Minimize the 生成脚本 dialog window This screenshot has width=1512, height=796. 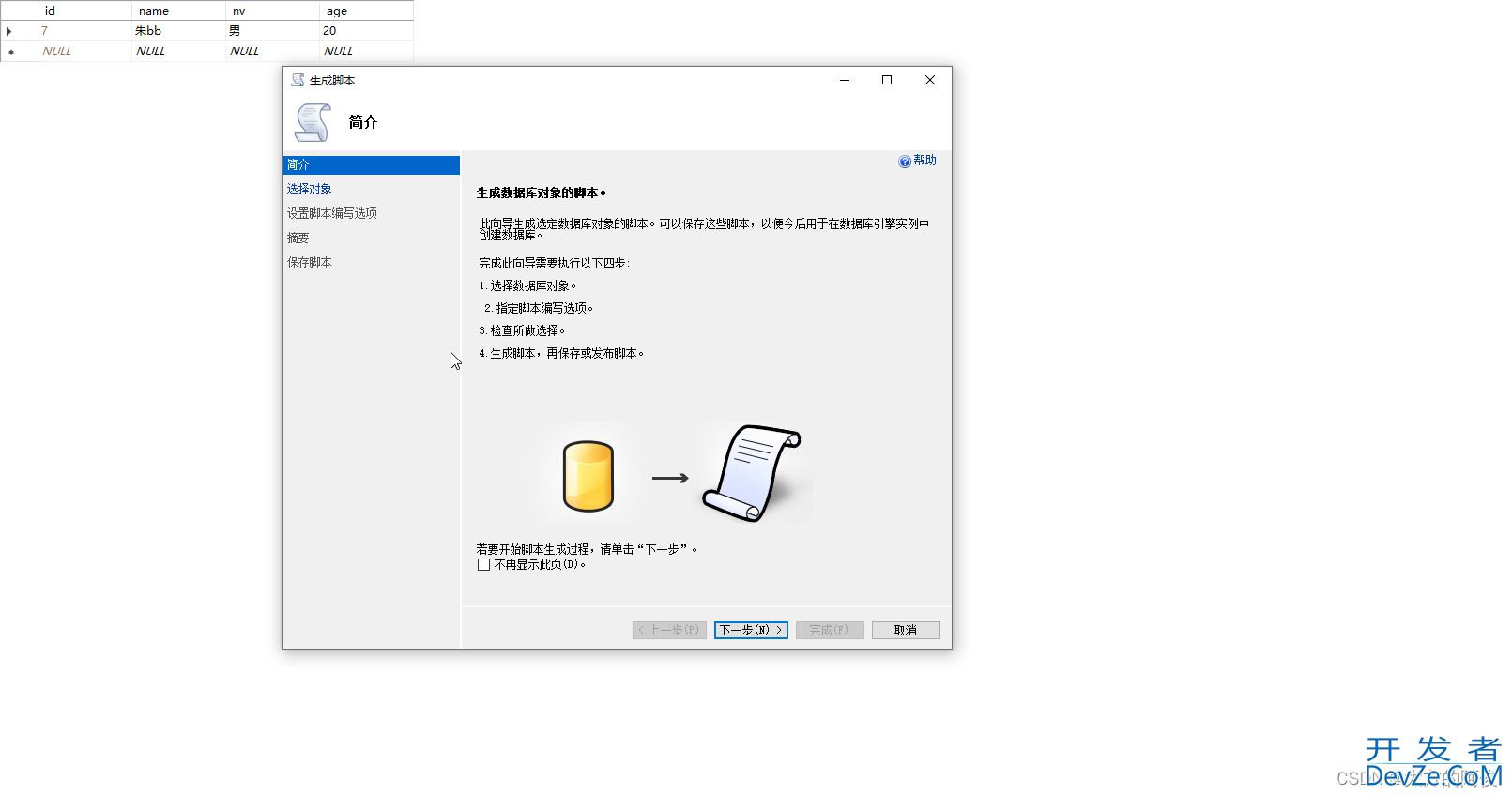(845, 80)
